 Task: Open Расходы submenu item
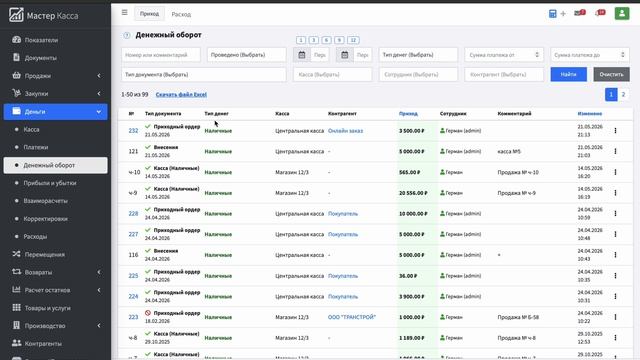tap(56, 236)
